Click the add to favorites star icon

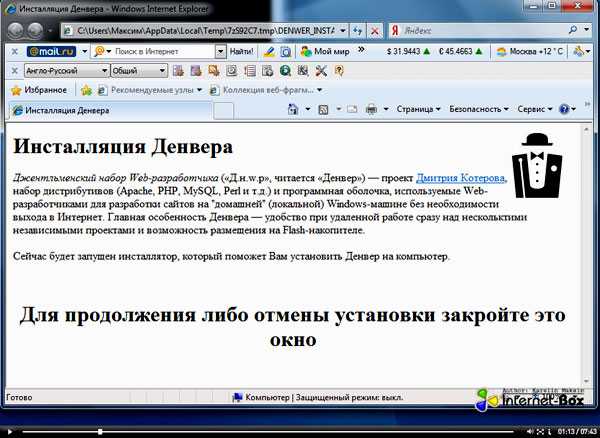(x=86, y=91)
